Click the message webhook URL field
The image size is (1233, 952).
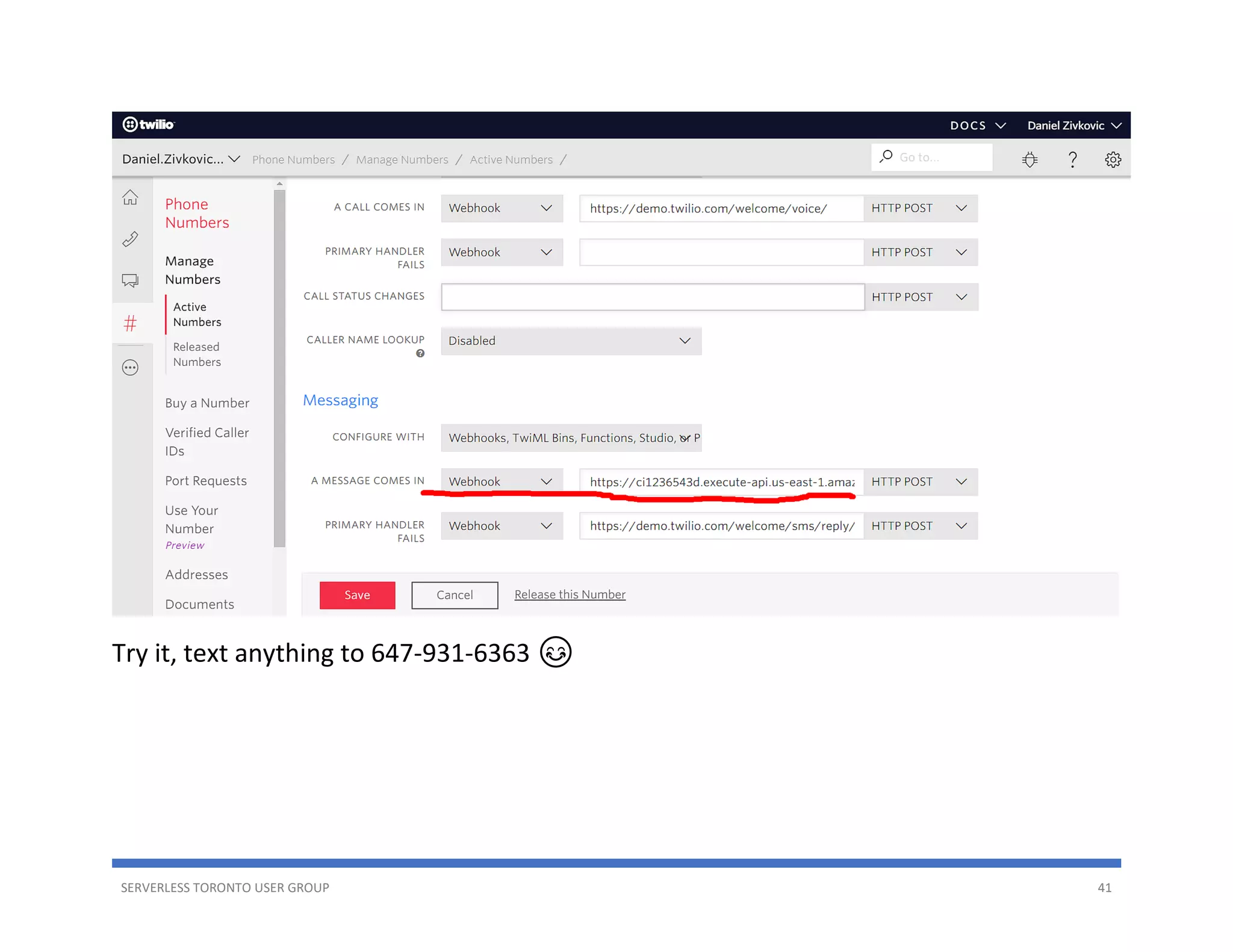[x=721, y=482]
